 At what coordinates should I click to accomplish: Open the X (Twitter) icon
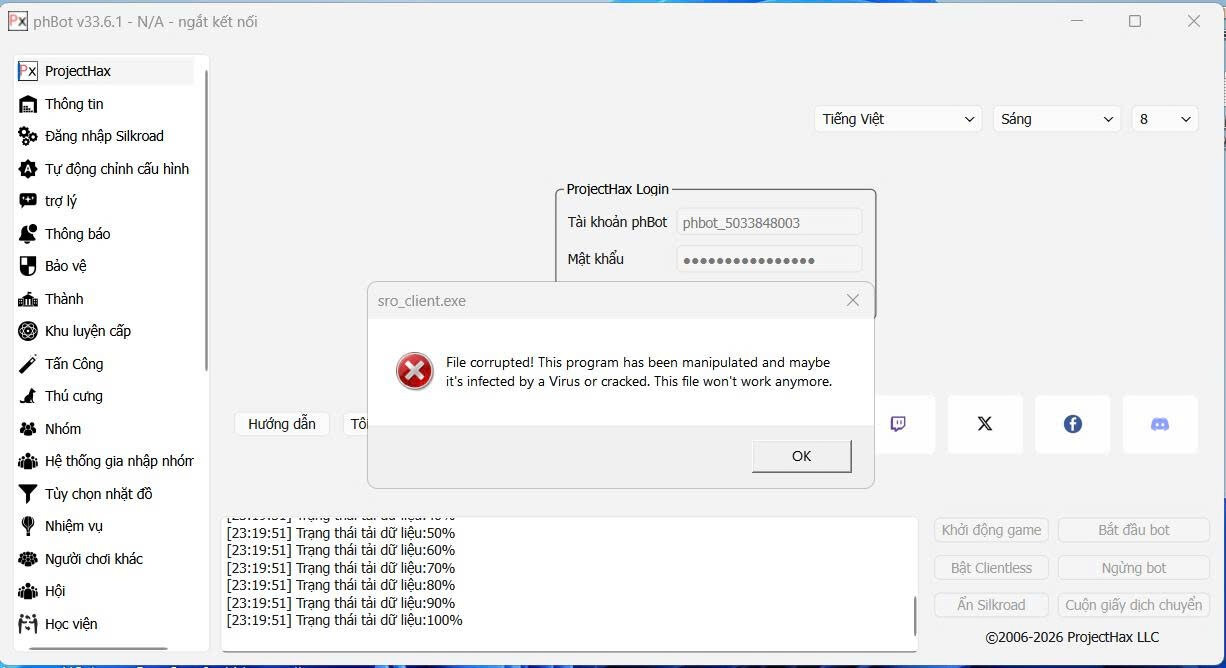pos(985,424)
